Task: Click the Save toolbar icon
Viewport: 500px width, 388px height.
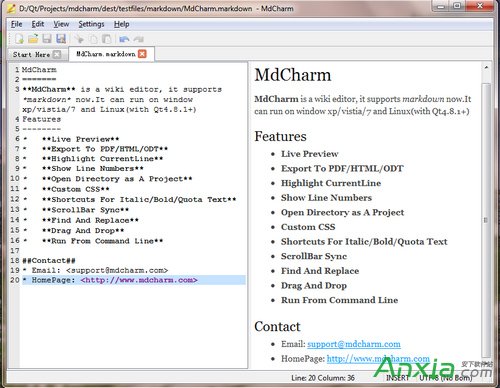Action: (47, 39)
